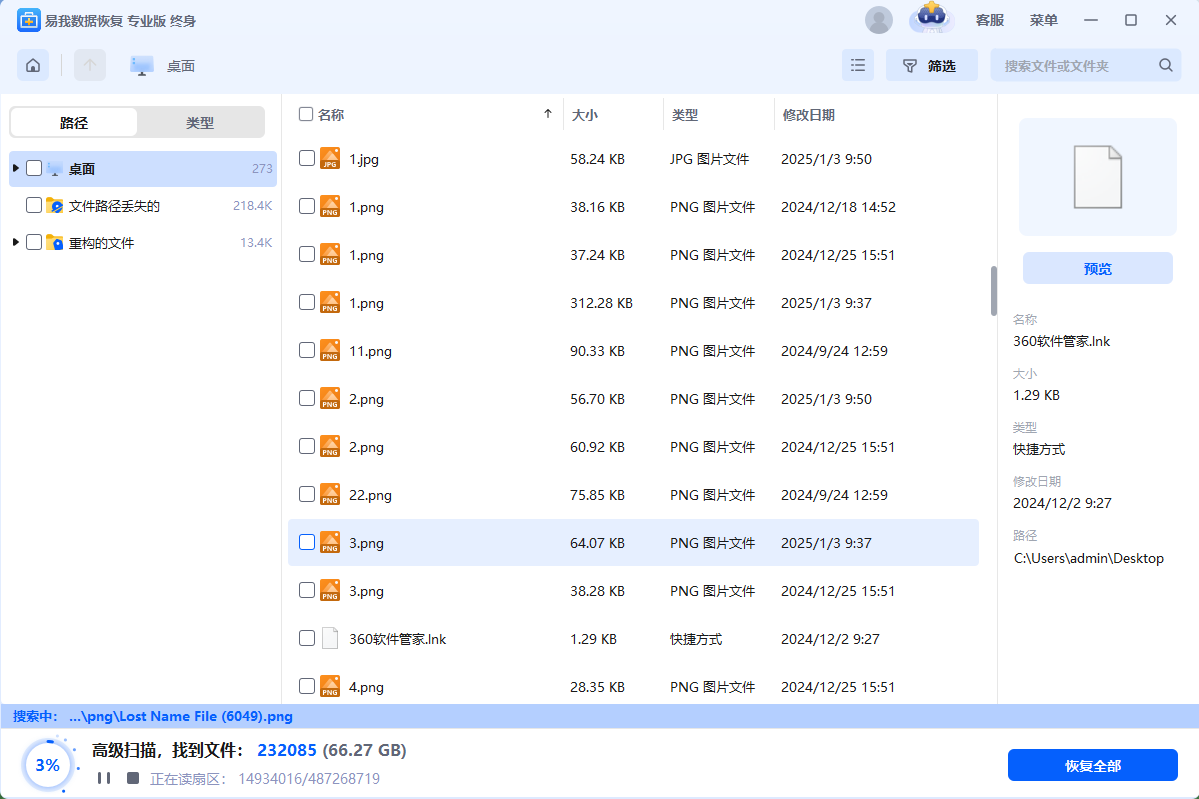1199x799 pixels.
Task: Click the 恢复全部 button
Action: click(1092, 766)
